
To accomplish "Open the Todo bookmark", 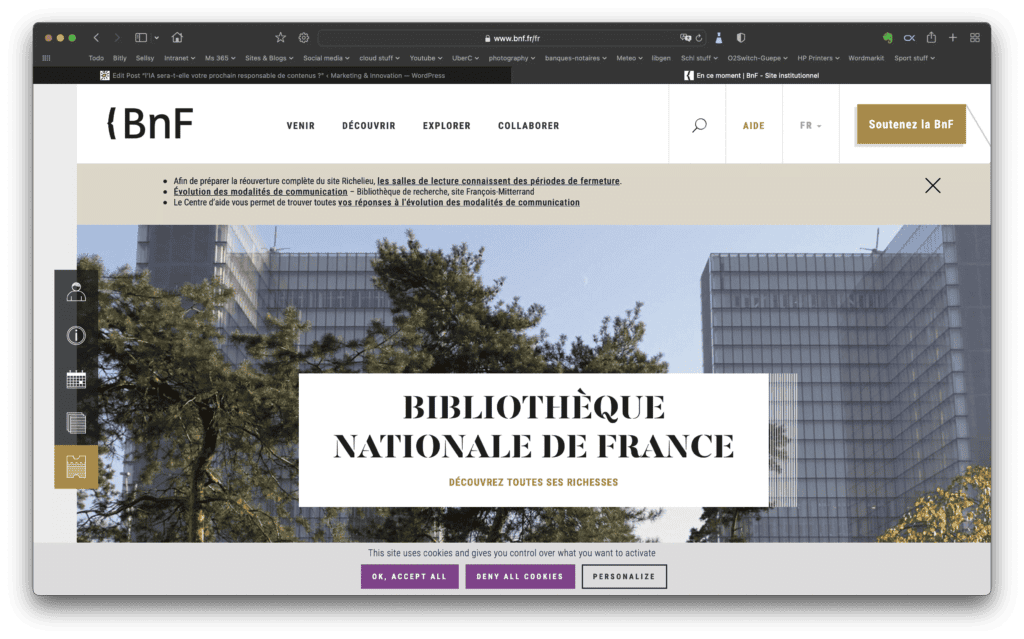I will (96, 58).
